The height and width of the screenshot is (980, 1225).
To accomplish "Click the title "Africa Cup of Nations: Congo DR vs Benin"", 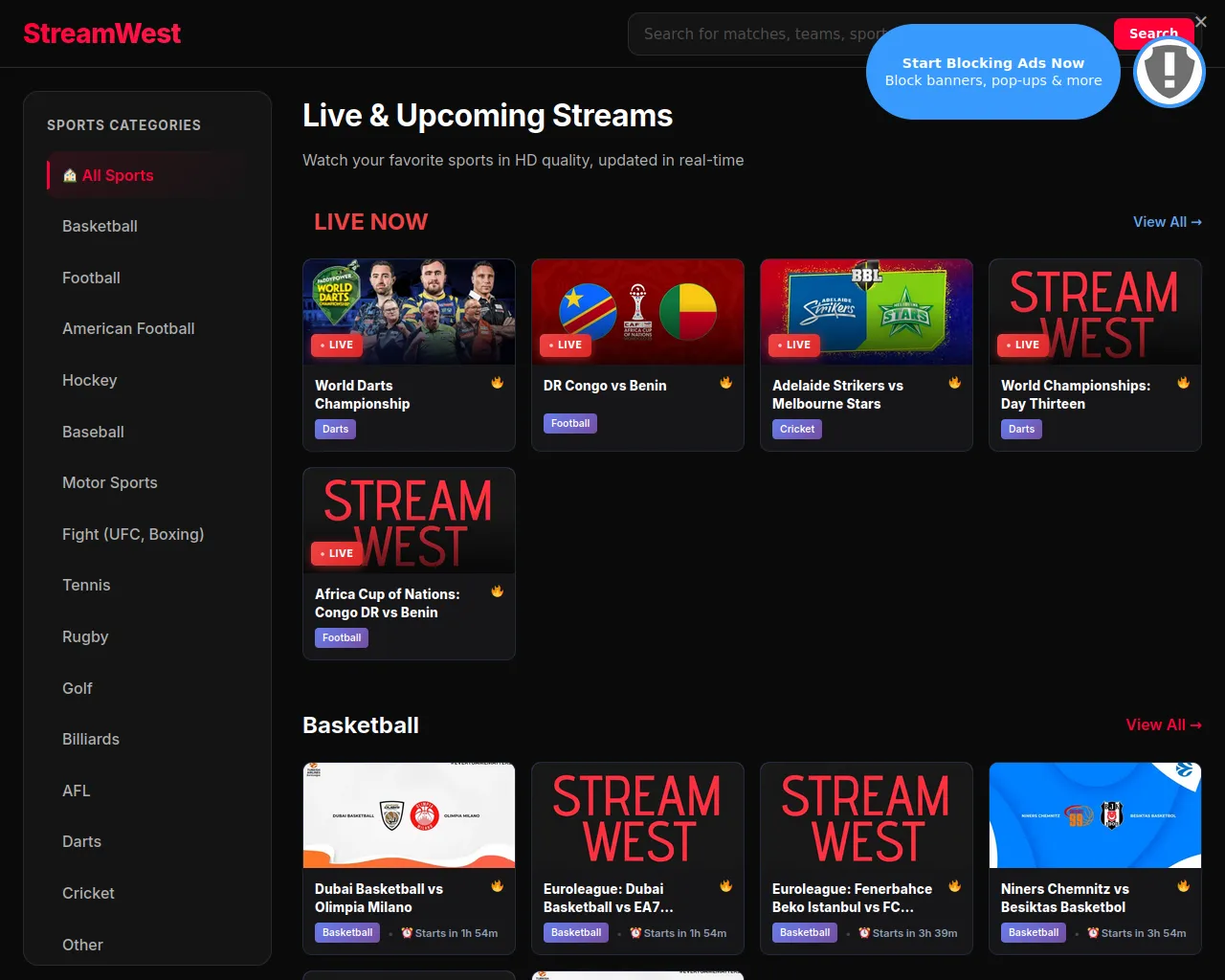I will click(x=388, y=603).
